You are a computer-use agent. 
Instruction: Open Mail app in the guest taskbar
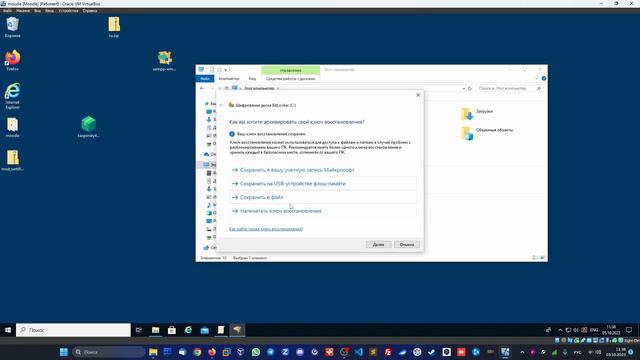tap(204, 330)
